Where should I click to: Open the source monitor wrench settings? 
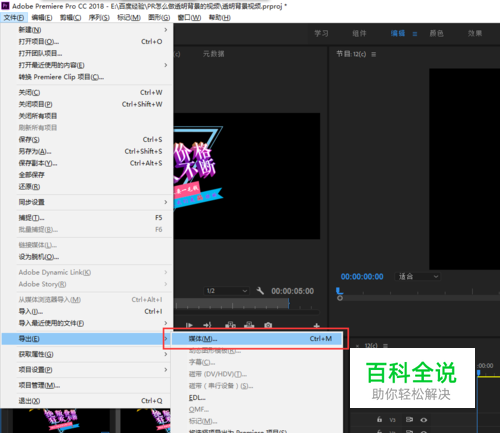(260, 291)
